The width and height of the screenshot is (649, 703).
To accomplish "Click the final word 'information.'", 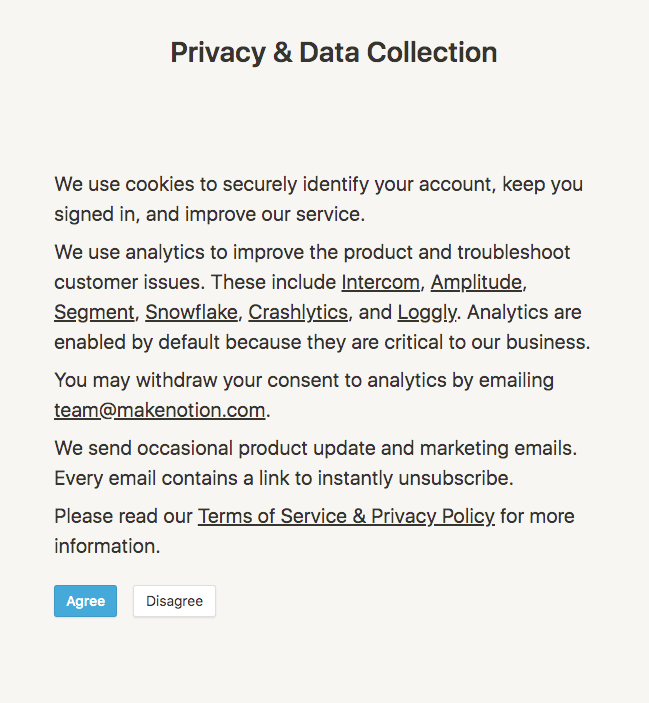I will [x=107, y=546].
